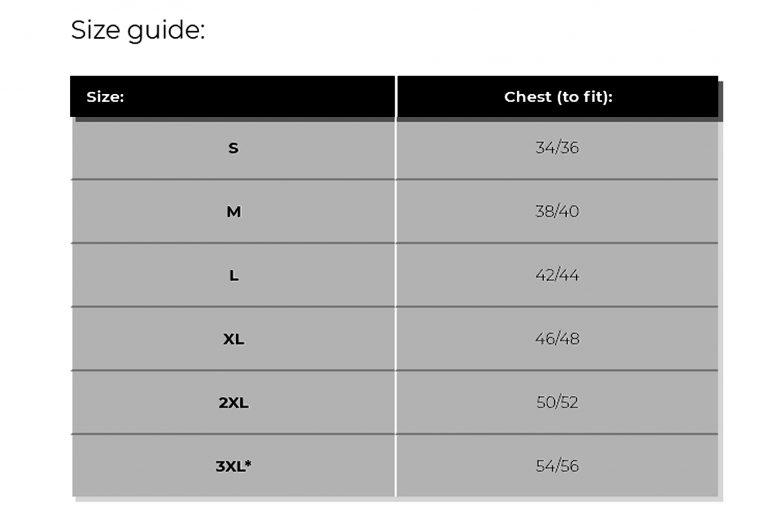Screen dimensions: 768x509
Task: Click the 38/40 chest measurement
Action: (557, 212)
